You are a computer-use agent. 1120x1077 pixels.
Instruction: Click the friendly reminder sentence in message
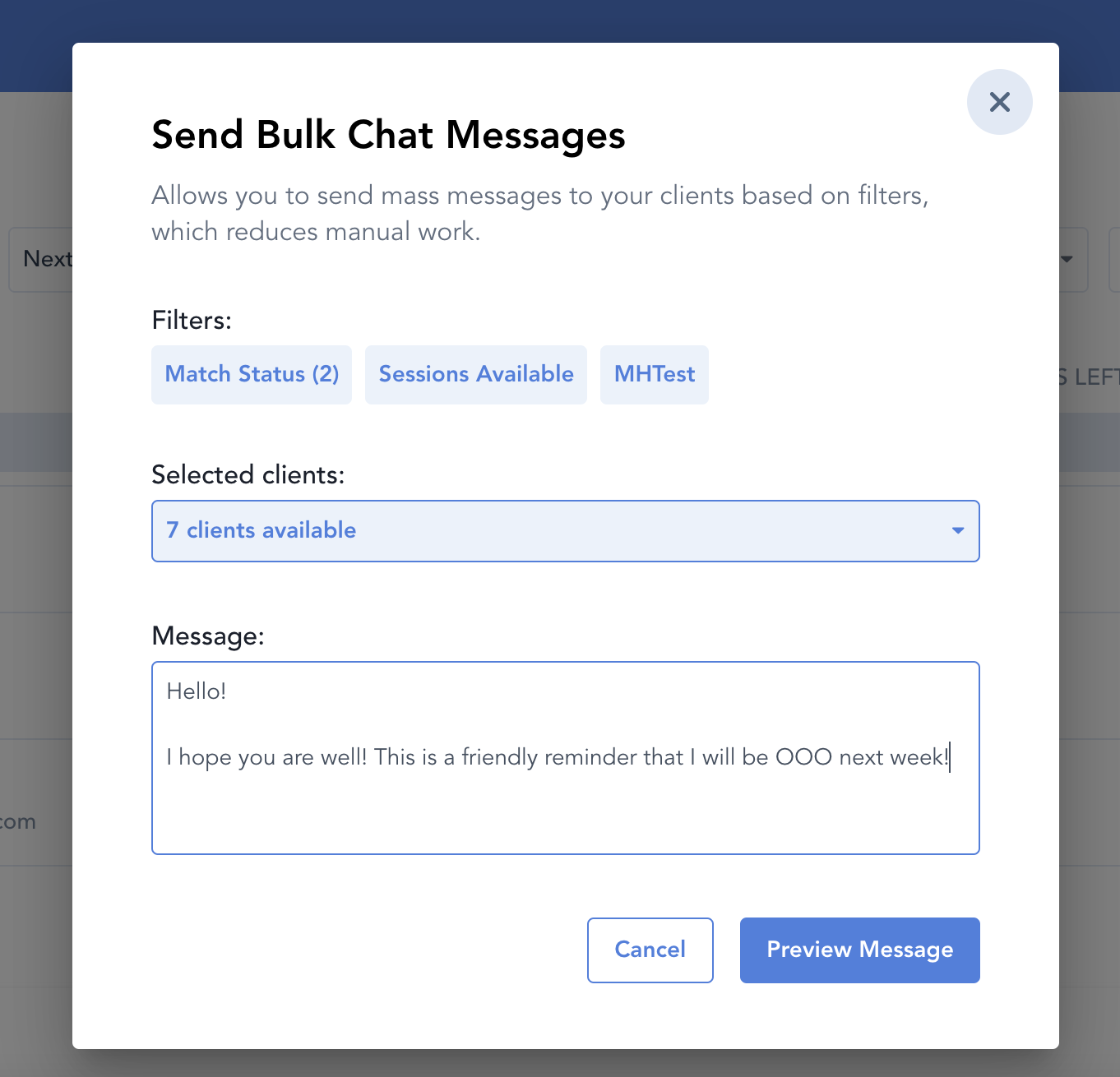[558, 757]
